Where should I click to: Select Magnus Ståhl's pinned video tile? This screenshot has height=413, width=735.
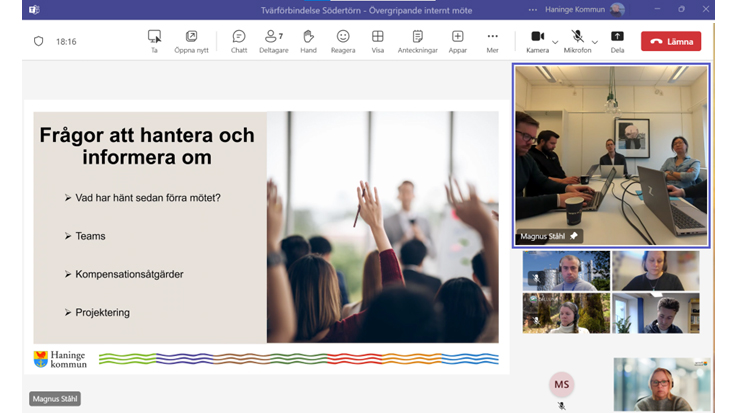pyautogui.click(x=611, y=155)
